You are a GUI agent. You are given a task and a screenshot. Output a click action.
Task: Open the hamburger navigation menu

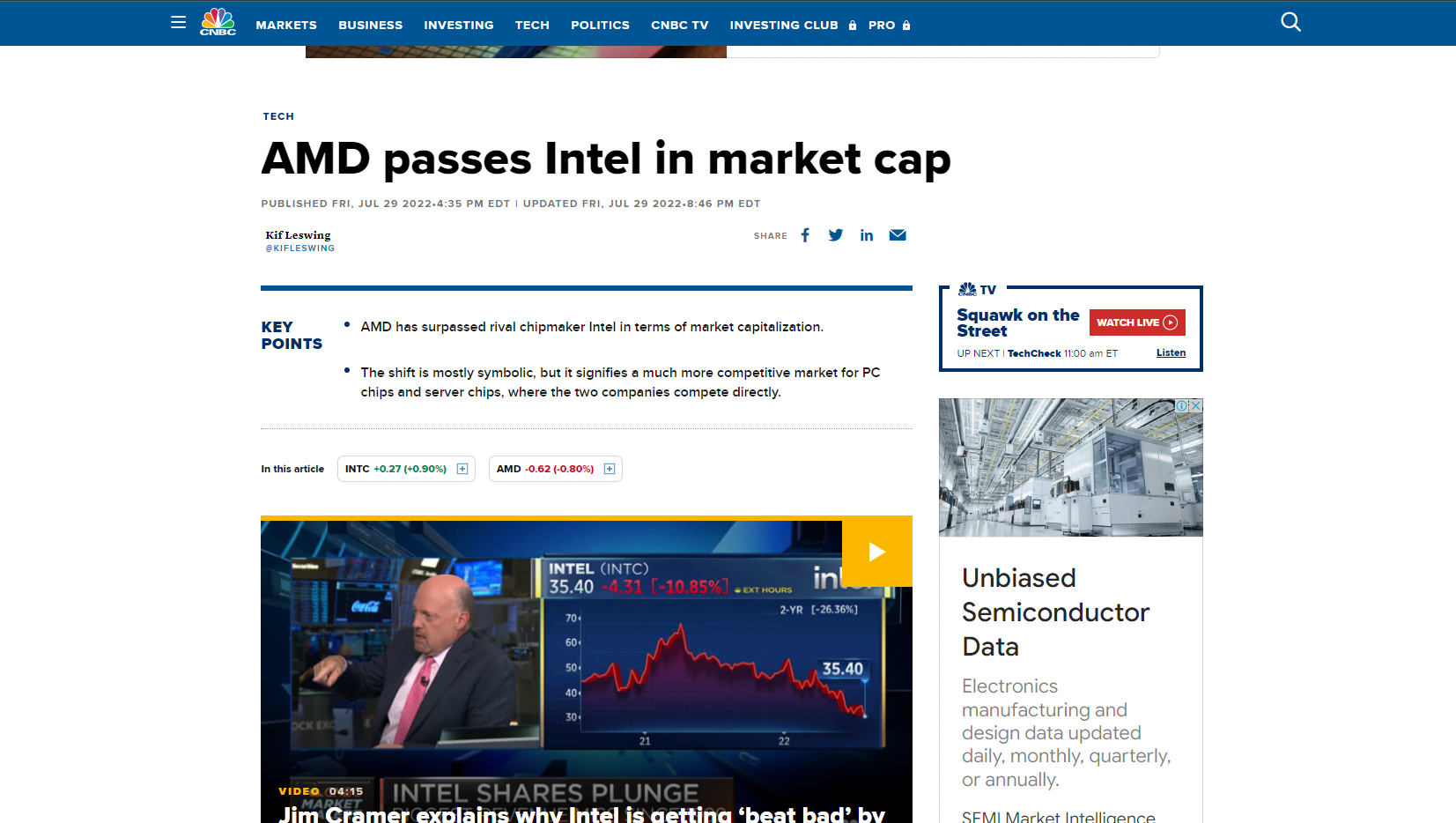[x=178, y=23]
